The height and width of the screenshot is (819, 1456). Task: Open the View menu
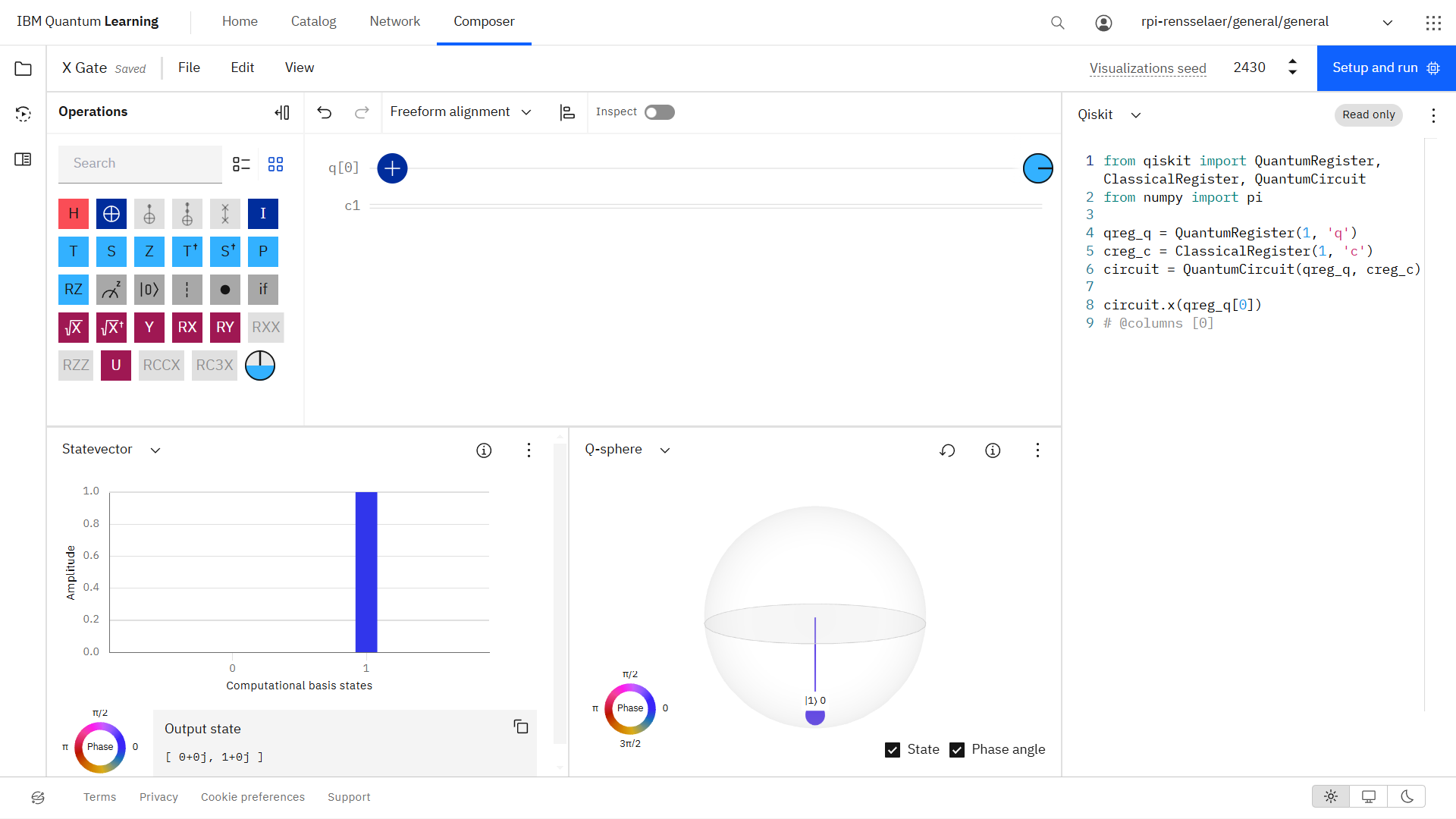click(x=300, y=67)
